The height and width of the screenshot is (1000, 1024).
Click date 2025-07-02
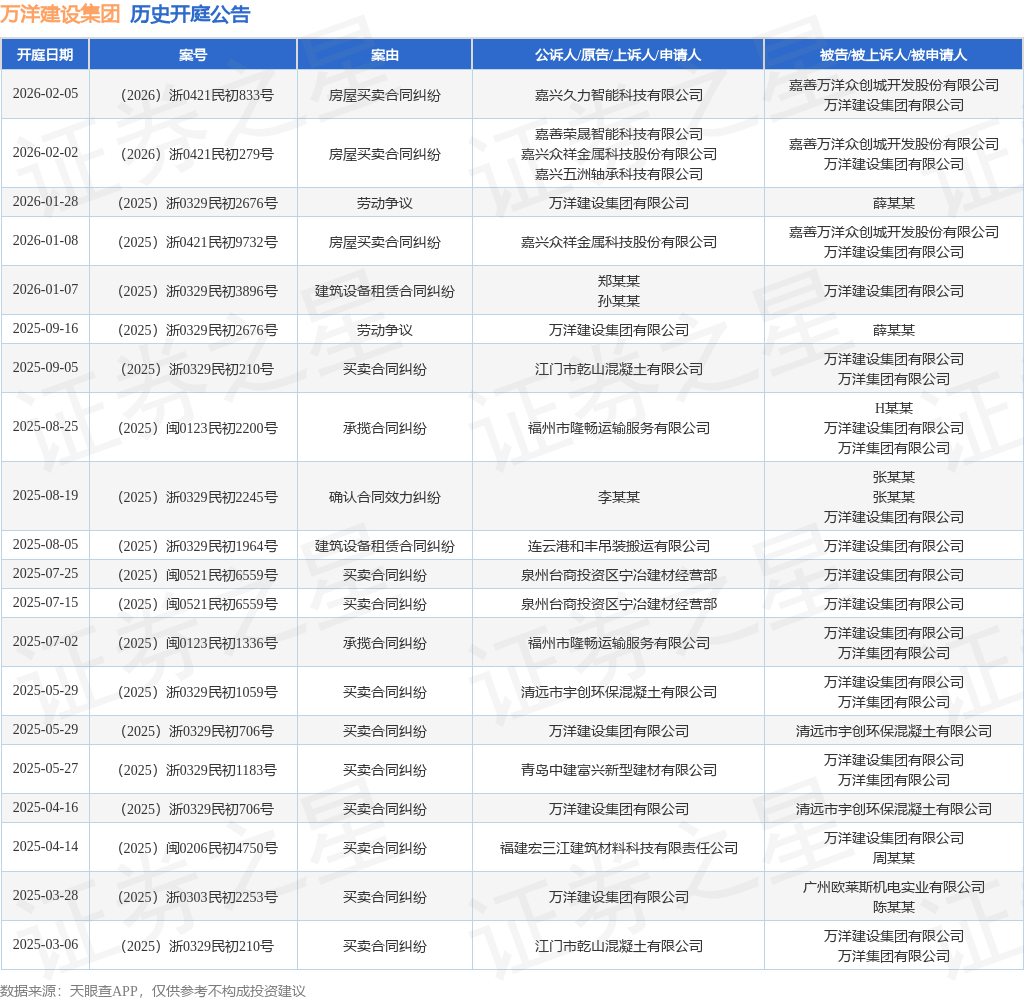click(x=45, y=641)
